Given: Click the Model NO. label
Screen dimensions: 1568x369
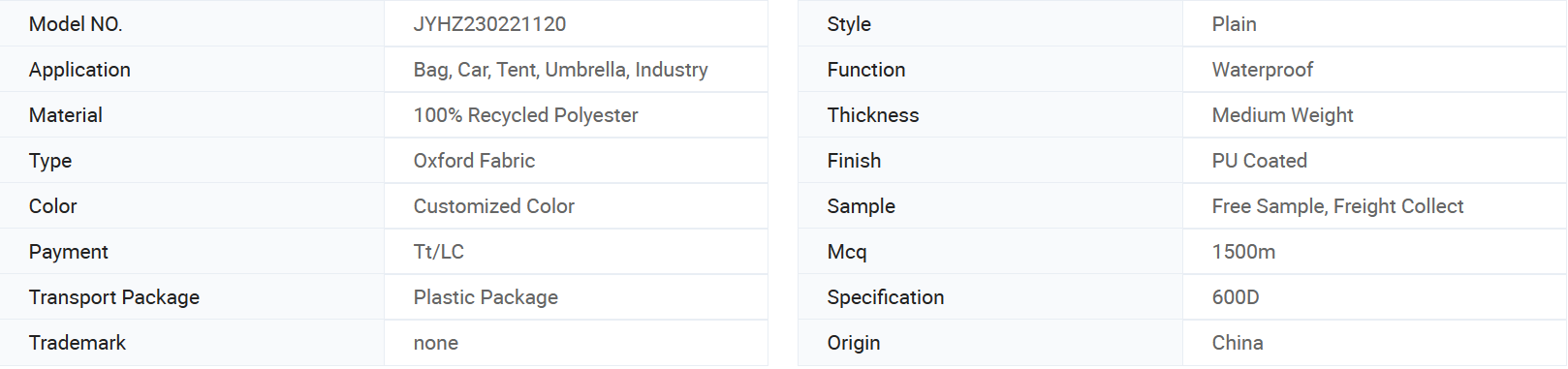Looking at the screenshot, I should [76, 24].
